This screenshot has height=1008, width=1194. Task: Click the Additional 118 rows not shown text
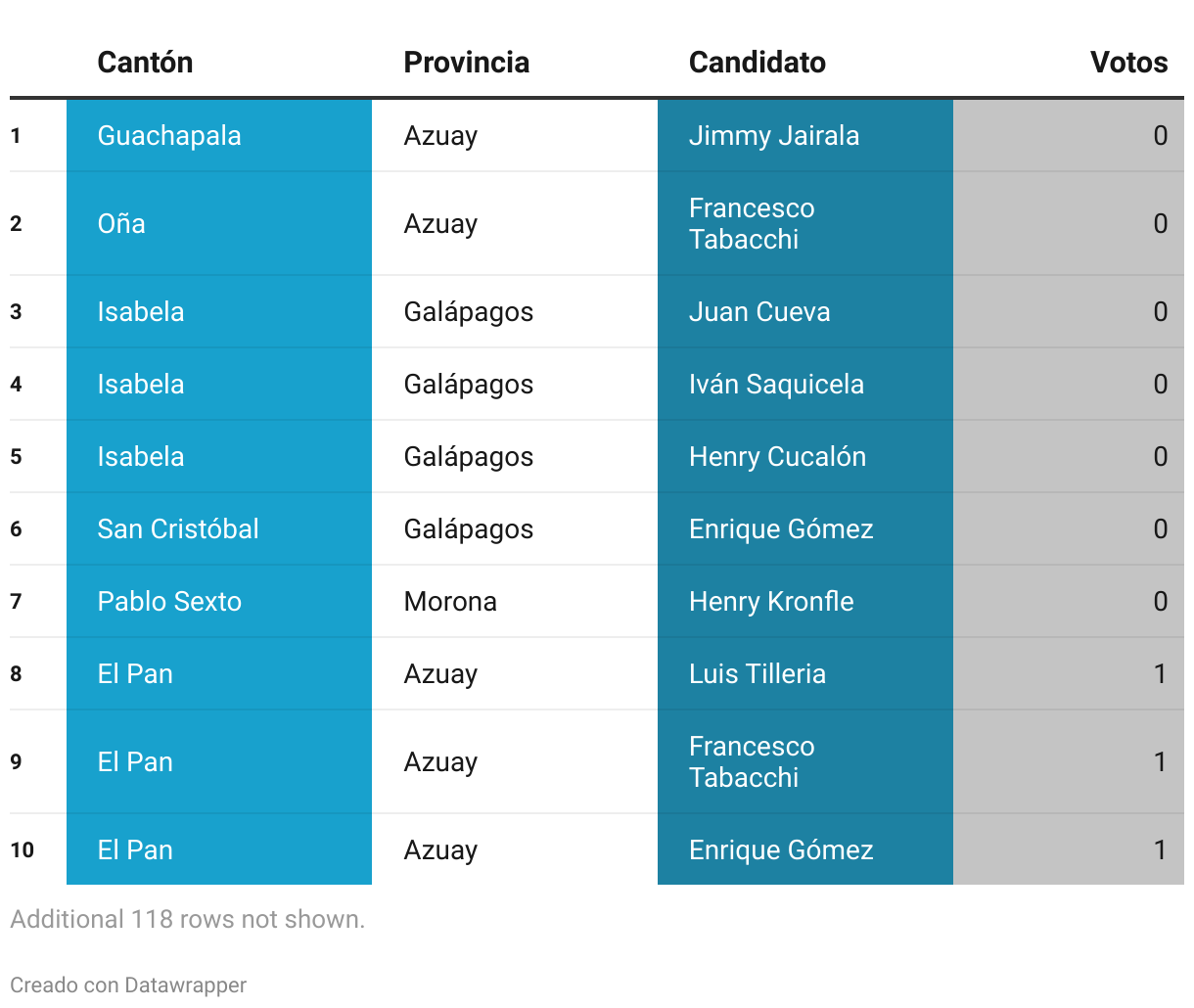tap(188, 919)
